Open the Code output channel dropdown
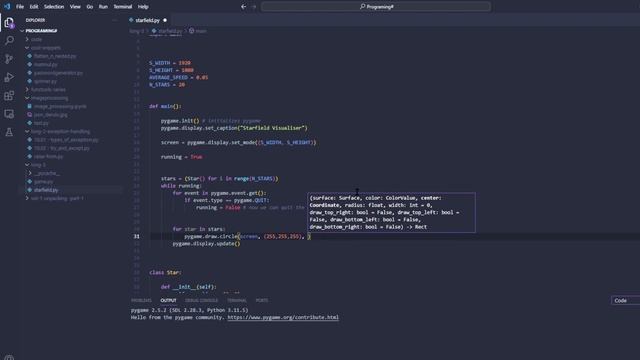Screen dimensions: 640x360 tap(625, 300)
